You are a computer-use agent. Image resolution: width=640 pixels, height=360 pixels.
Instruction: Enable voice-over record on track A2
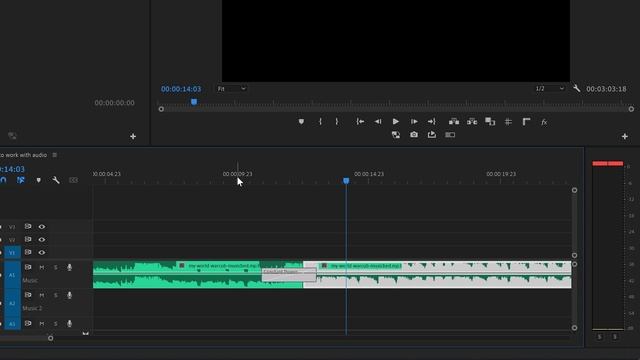pyautogui.click(x=69, y=295)
